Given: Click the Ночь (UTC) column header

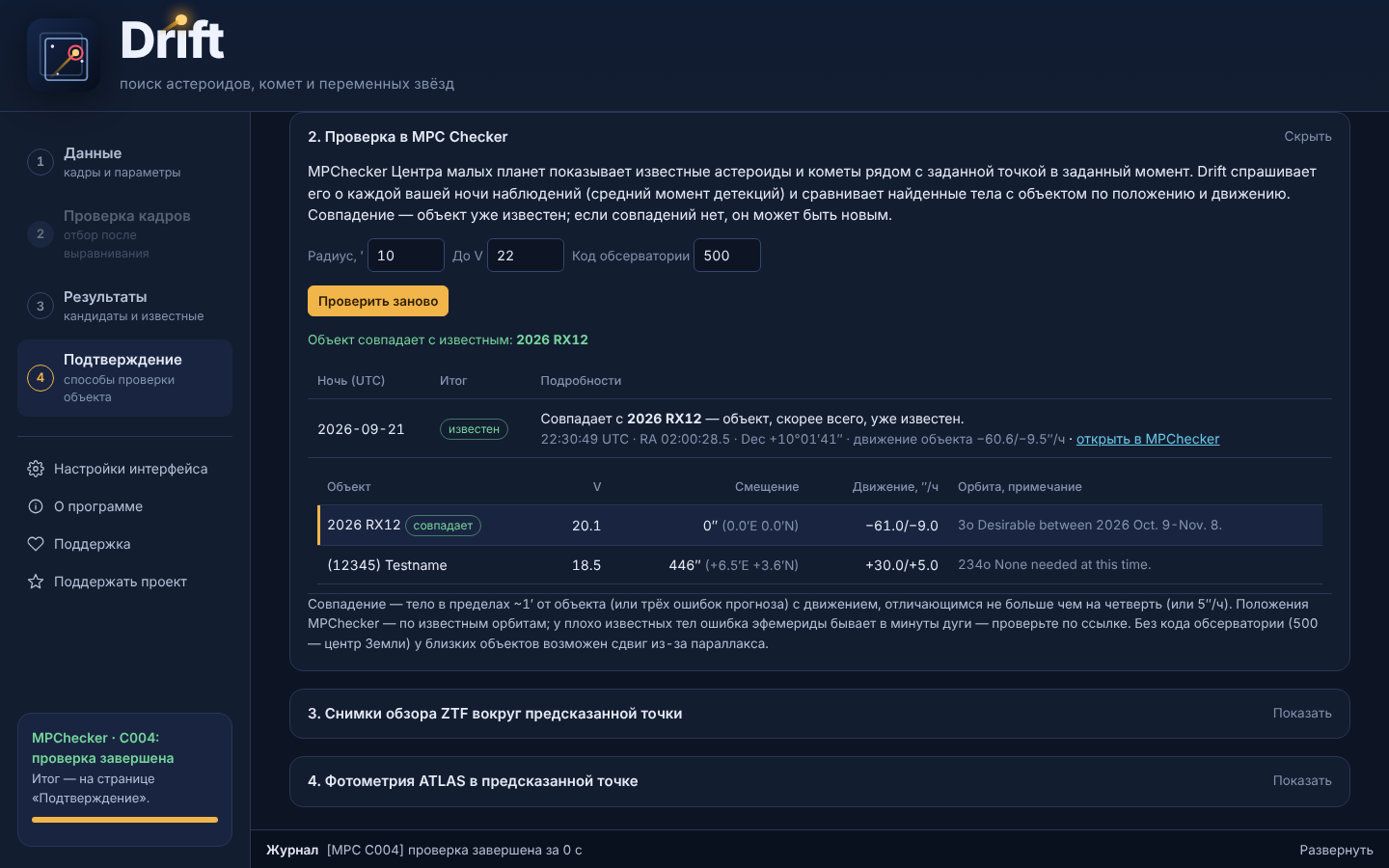Looking at the screenshot, I should pyautogui.click(x=351, y=381).
